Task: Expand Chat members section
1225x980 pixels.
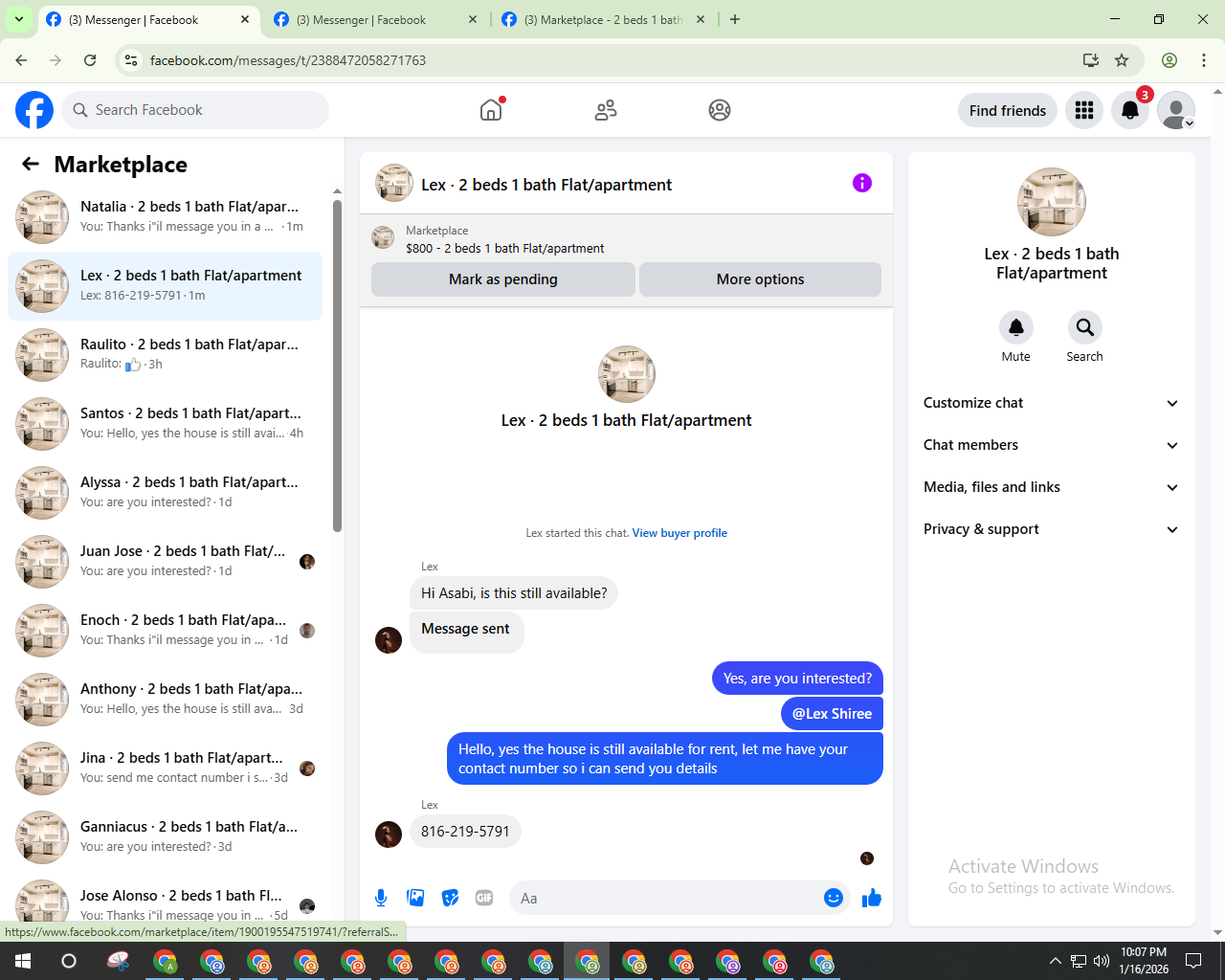Action: coord(1051,445)
